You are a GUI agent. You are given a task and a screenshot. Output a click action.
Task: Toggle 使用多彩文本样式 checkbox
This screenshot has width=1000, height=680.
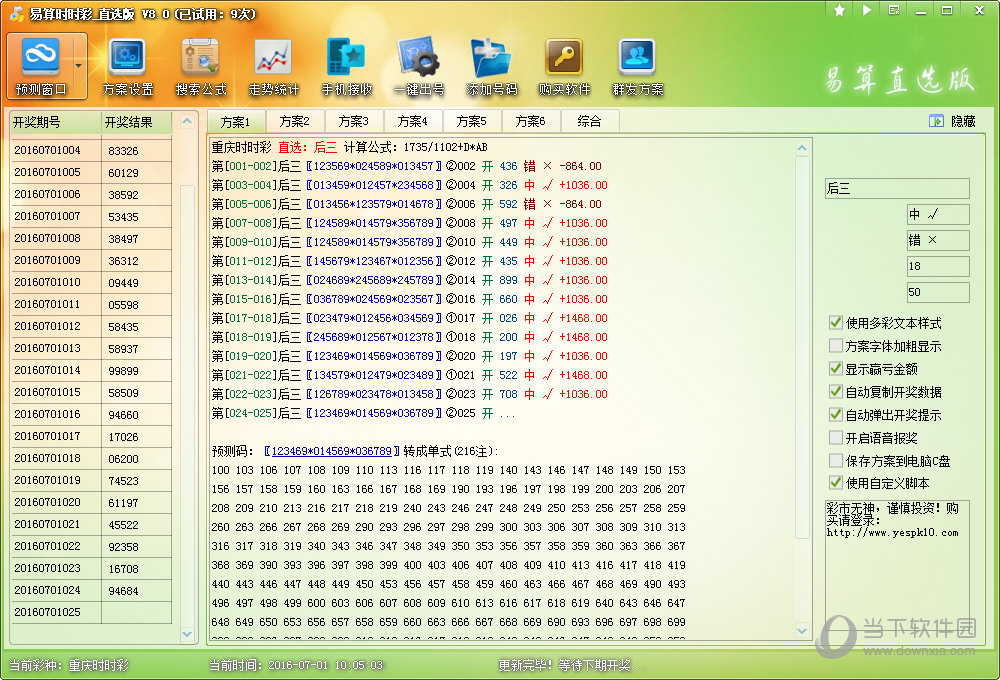click(x=835, y=323)
